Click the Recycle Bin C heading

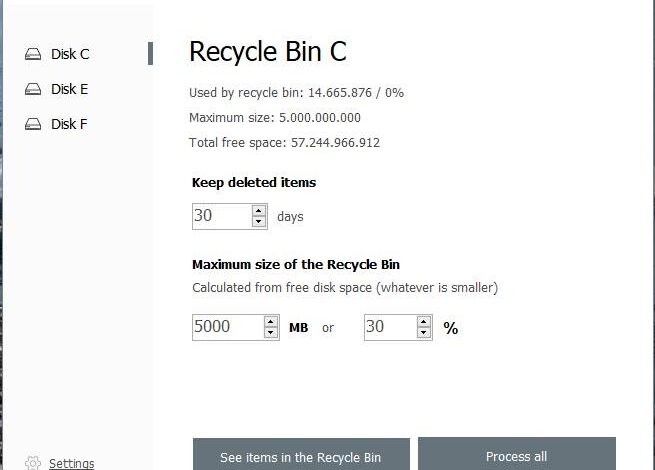pyautogui.click(x=268, y=53)
